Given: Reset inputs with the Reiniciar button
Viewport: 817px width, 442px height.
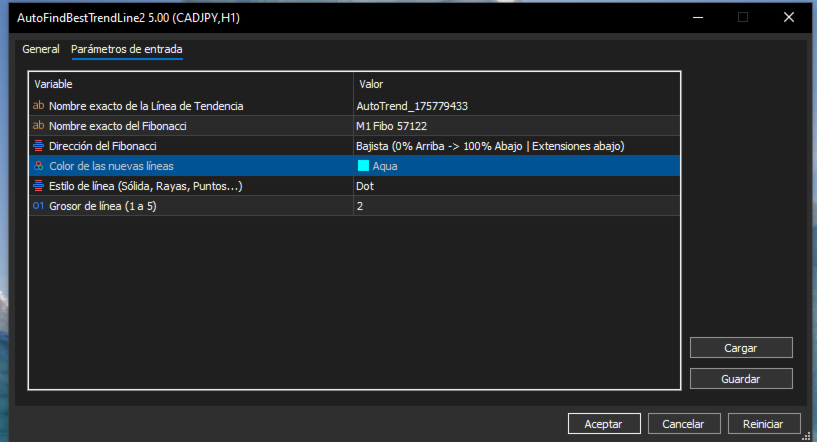Looking at the screenshot, I should [x=763, y=424].
